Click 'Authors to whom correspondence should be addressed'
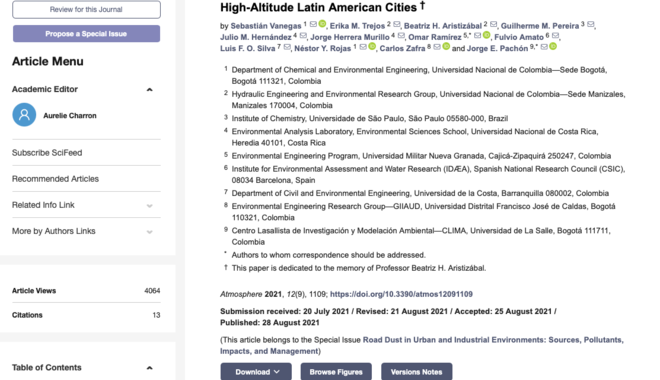The image size is (660, 380). [328, 255]
